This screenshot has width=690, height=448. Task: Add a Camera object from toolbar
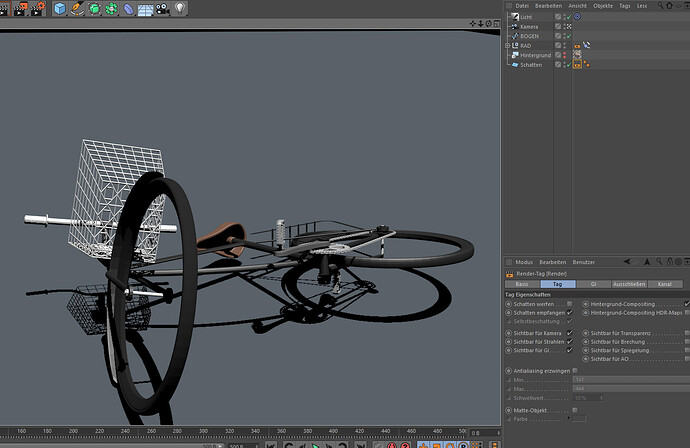point(162,9)
